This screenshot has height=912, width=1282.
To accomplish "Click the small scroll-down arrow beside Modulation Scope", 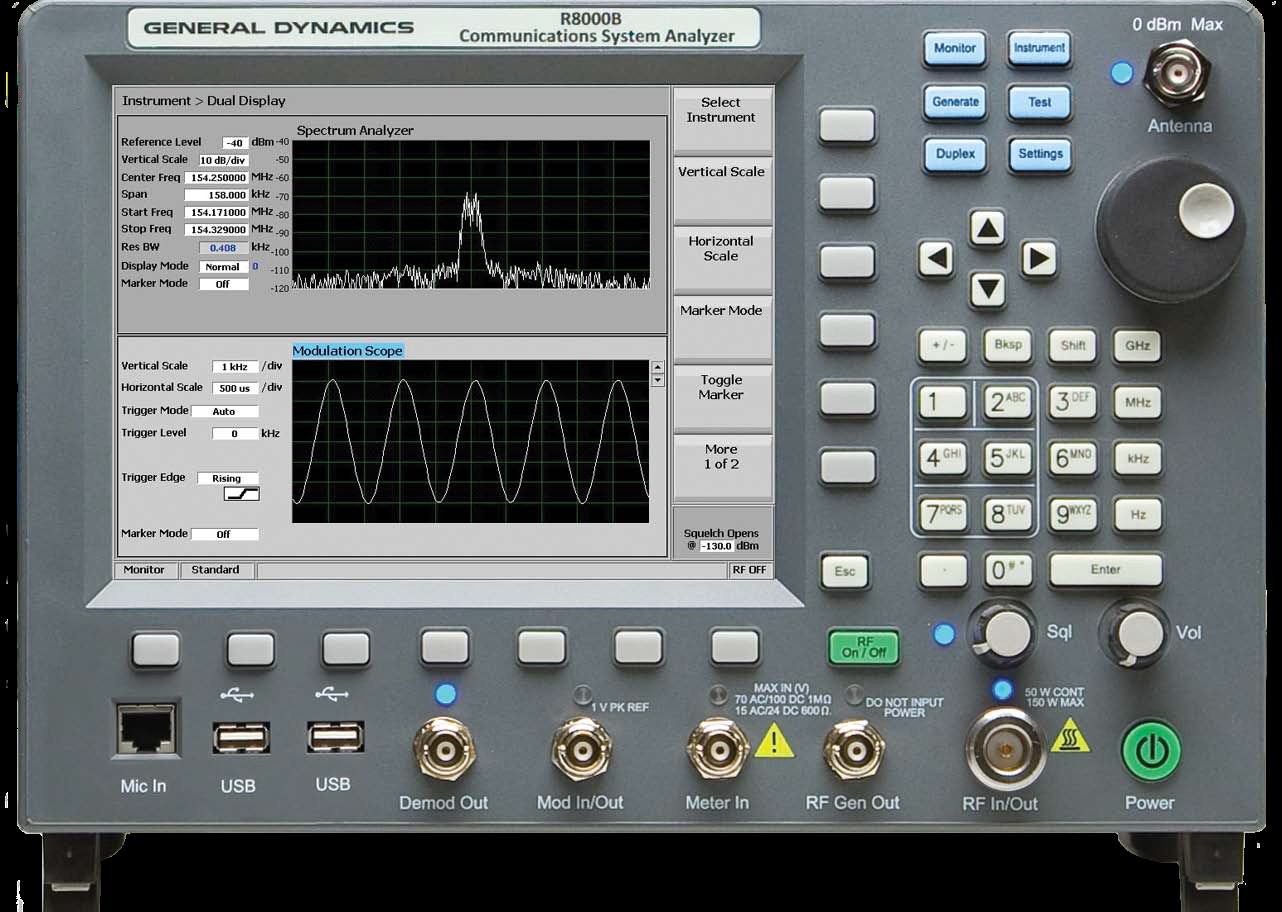I will coord(657,380).
